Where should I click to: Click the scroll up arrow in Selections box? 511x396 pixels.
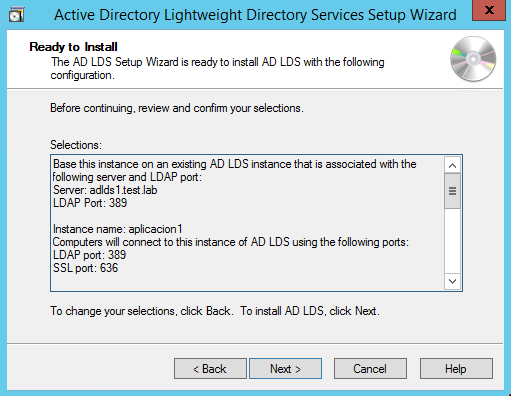point(452,165)
